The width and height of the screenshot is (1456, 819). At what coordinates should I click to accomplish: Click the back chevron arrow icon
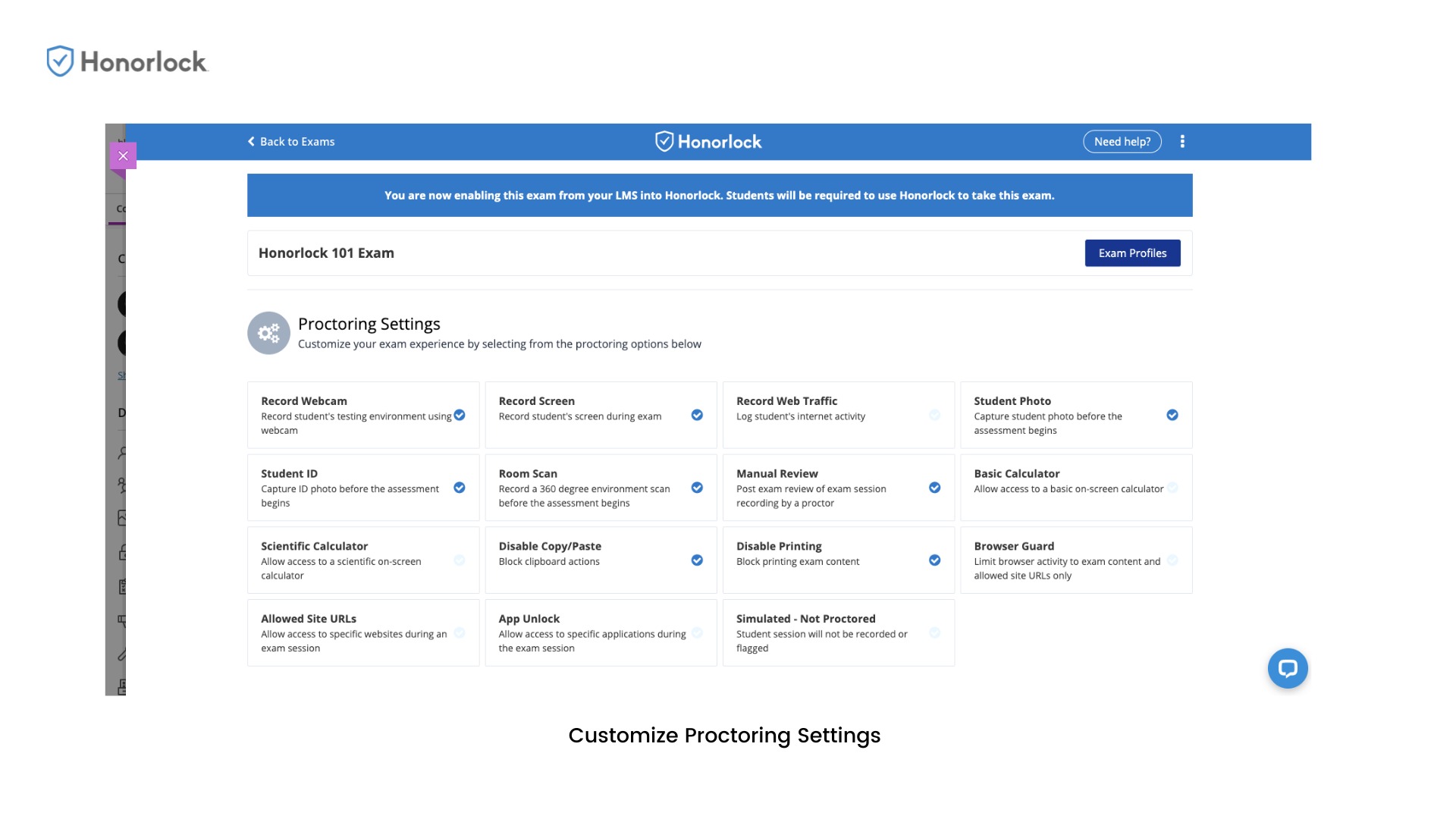[x=251, y=142]
